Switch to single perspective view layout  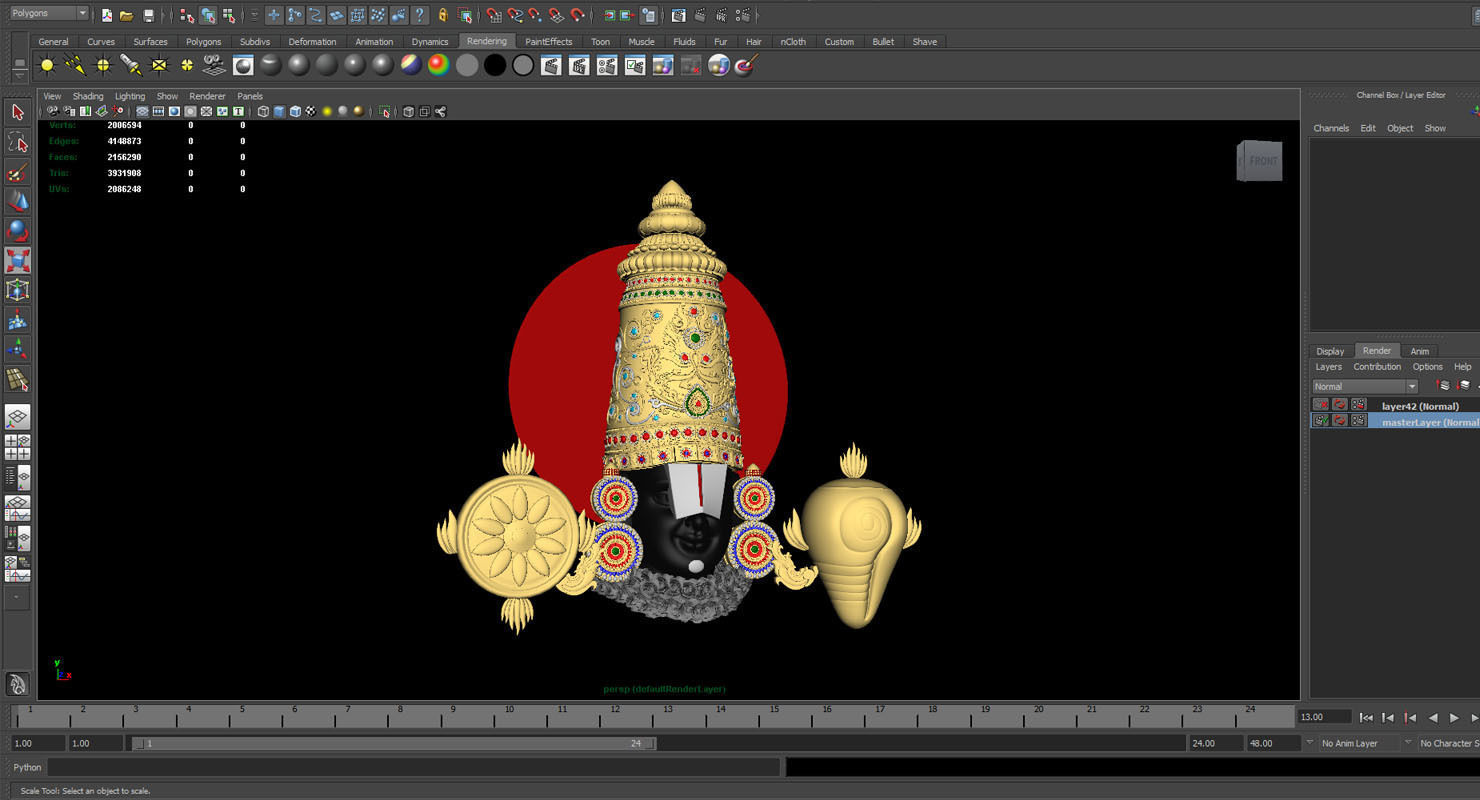pyautogui.click(x=17, y=417)
